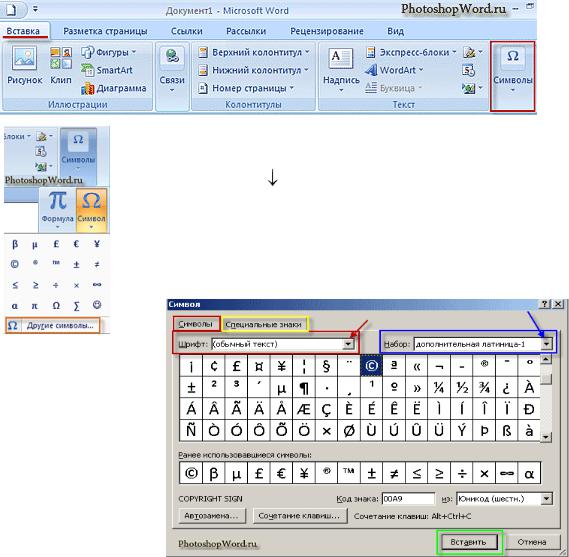Open Номер страницы page number menu
The image size is (569, 557).
click(246, 88)
